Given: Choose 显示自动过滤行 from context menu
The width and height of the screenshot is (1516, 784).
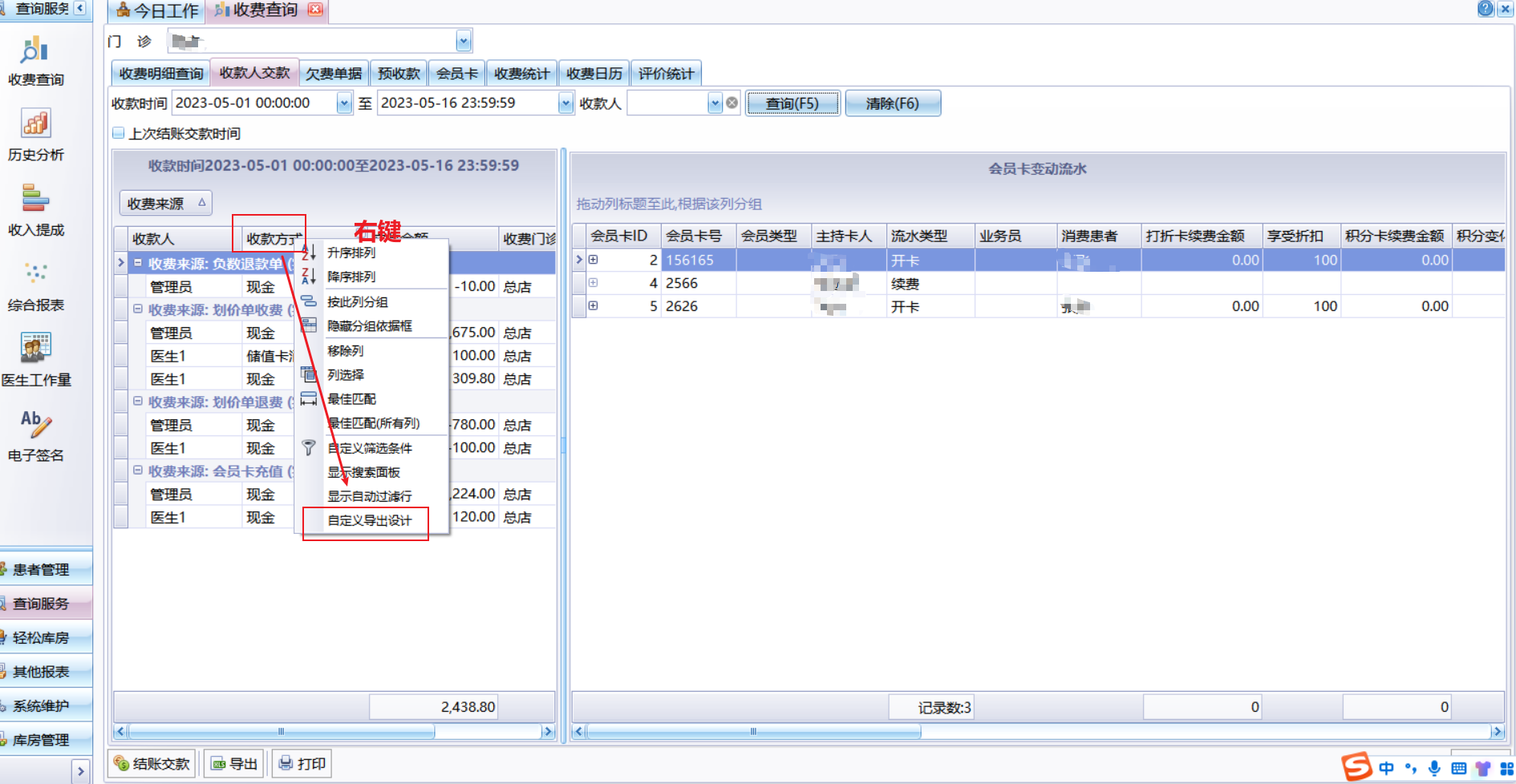Looking at the screenshot, I should coord(369,496).
